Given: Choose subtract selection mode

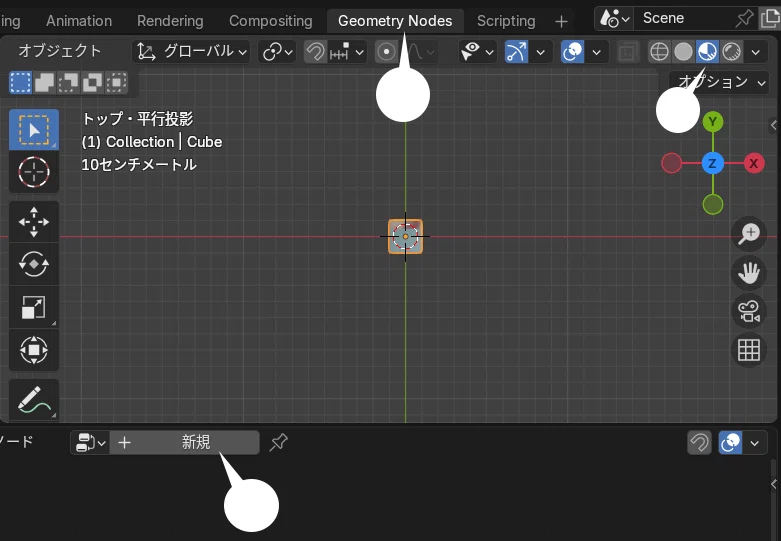Looking at the screenshot, I should click(68, 82).
